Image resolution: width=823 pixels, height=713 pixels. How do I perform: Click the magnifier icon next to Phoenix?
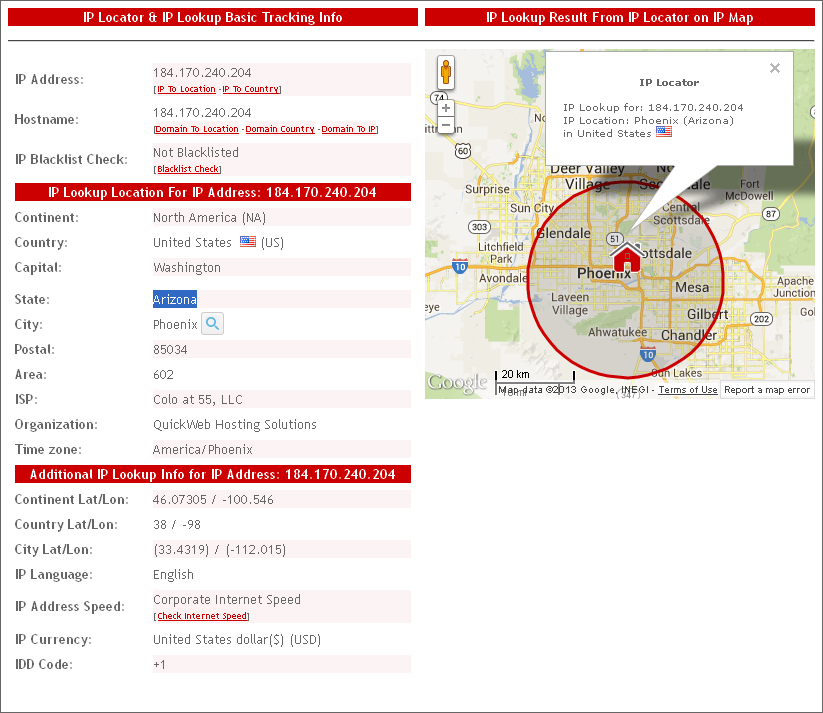coord(213,323)
